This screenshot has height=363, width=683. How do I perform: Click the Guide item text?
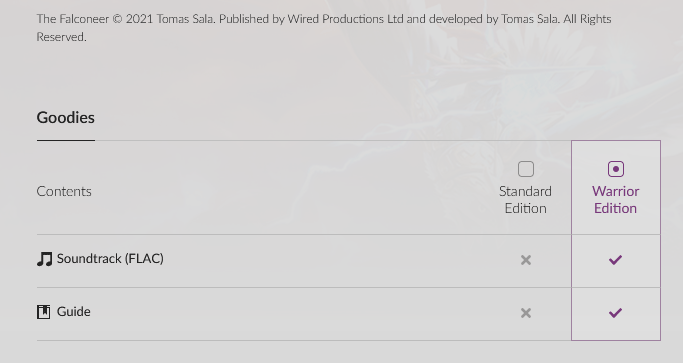click(x=74, y=312)
